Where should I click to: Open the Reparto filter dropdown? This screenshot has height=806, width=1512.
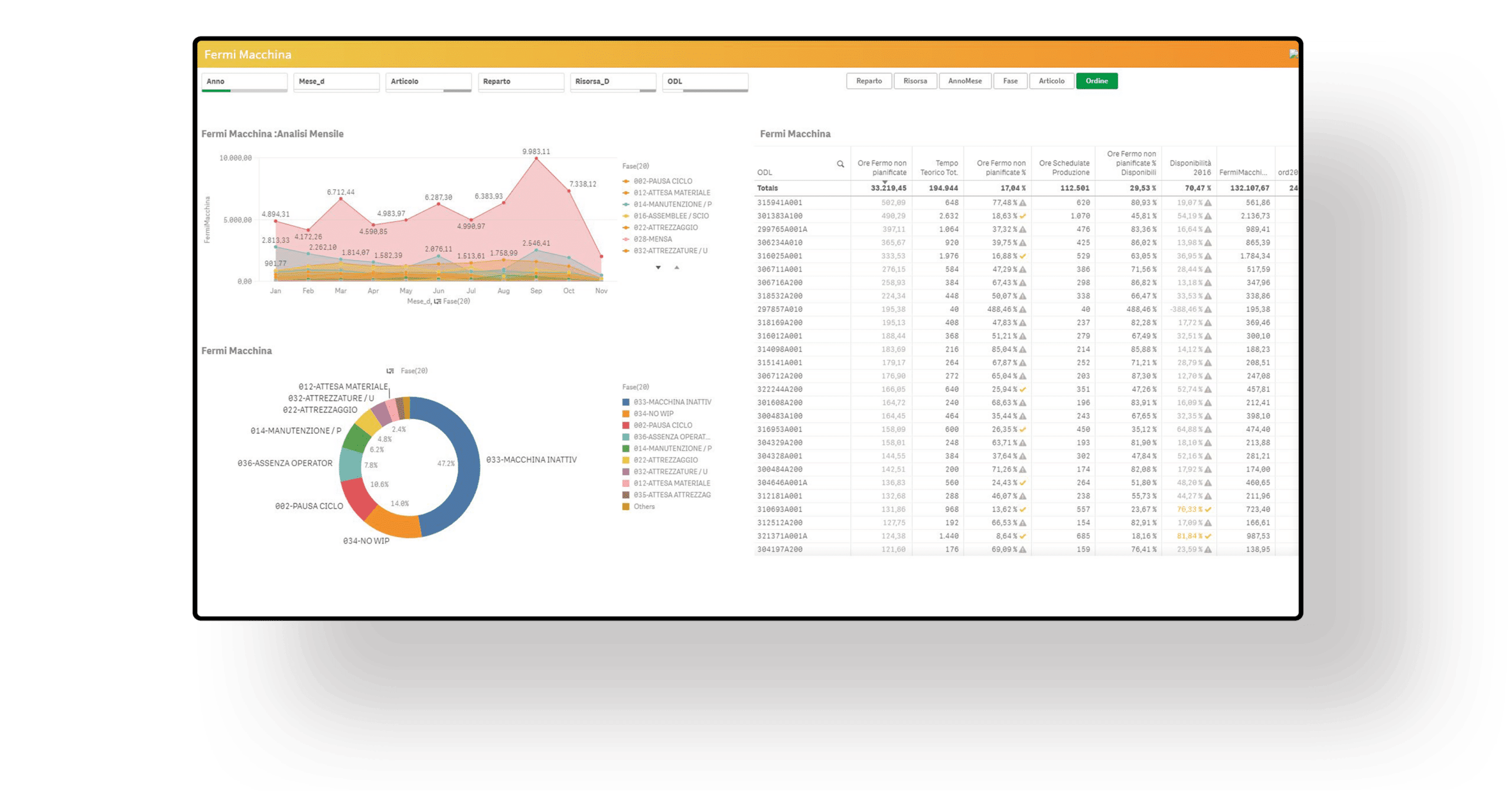pyautogui.click(x=520, y=82)
